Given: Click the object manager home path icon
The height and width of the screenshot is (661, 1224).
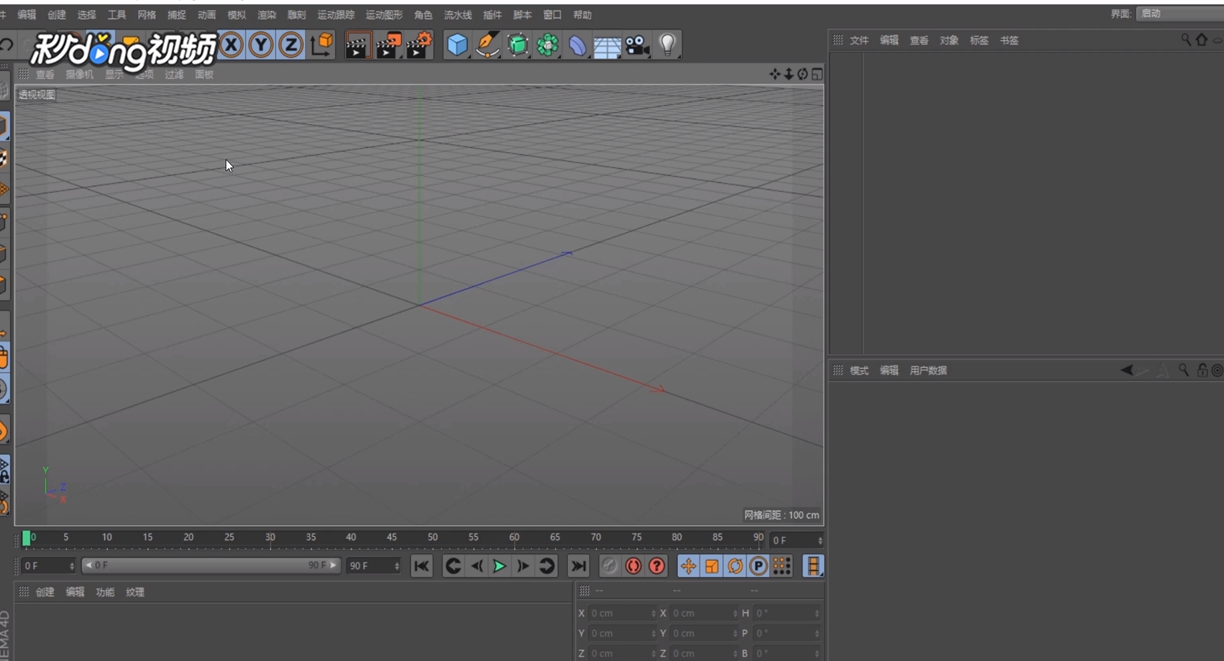Looking at the screenshot, I should pos(1201,40).
